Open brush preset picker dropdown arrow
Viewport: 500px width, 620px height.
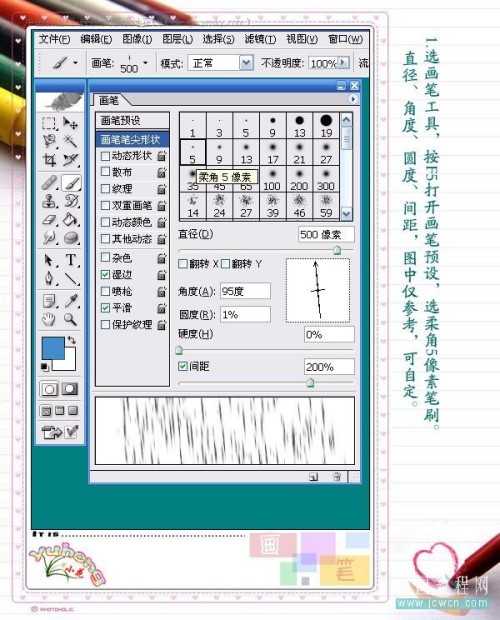click(x=146, y=63)
